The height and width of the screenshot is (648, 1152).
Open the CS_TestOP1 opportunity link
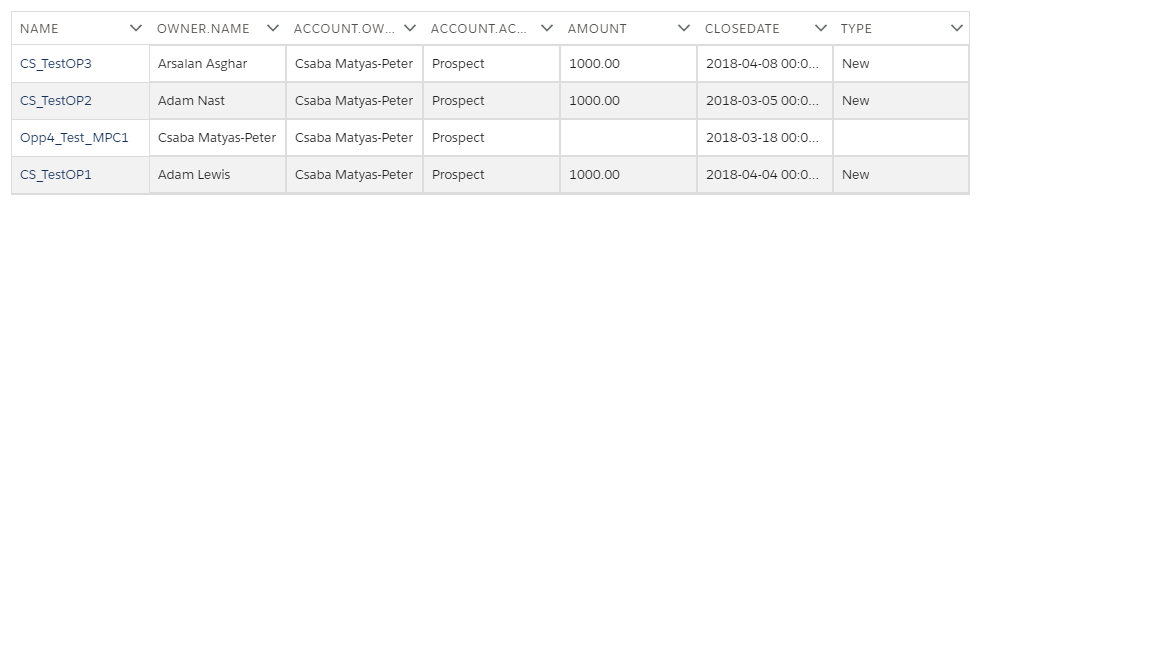point(56,175)
